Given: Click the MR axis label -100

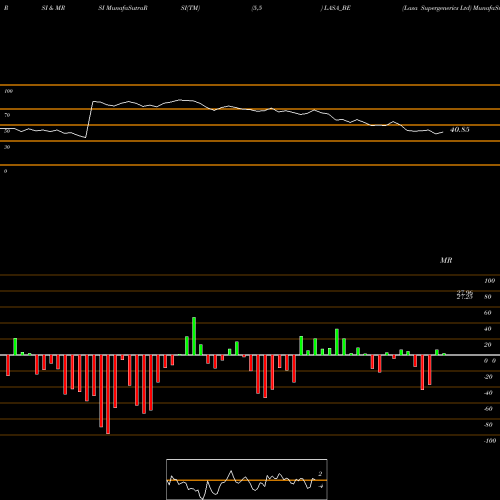Looking at the screenshot, I should 490,441.
